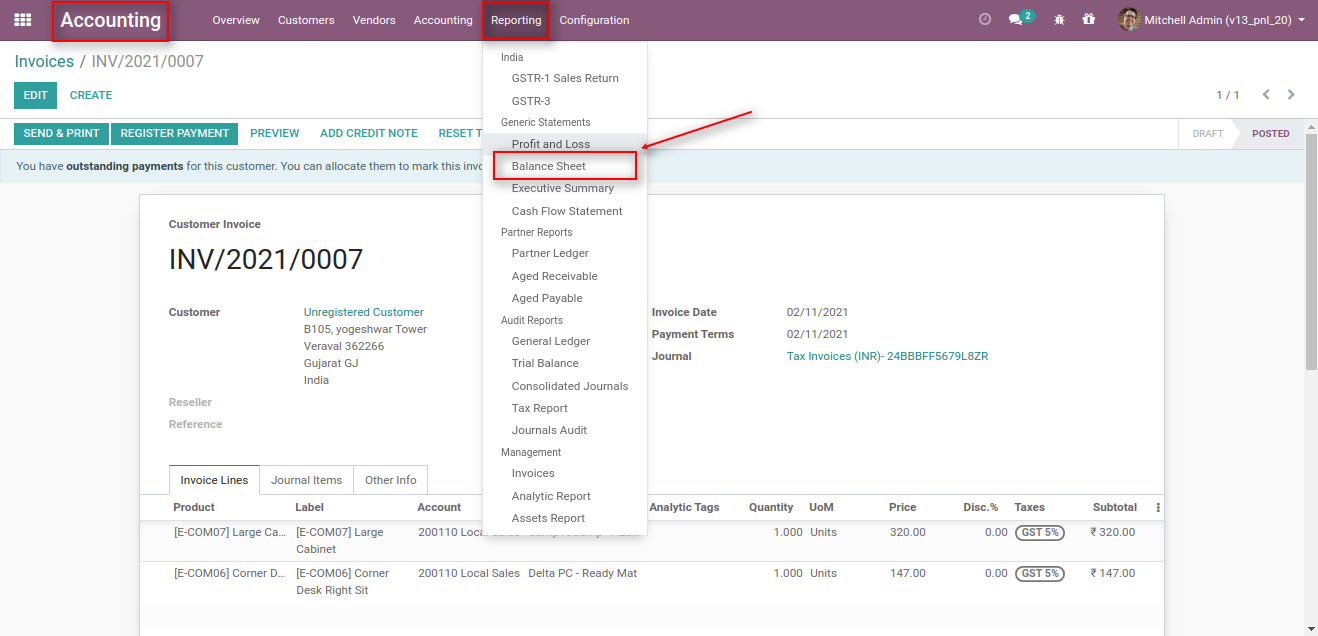
Task: Open the Unregistered Customer link
Action: (x=361, y=311)
